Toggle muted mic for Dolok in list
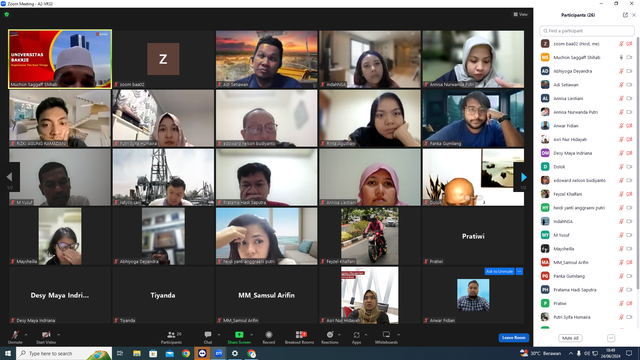The image size is (640, 360). coord(621,167)
